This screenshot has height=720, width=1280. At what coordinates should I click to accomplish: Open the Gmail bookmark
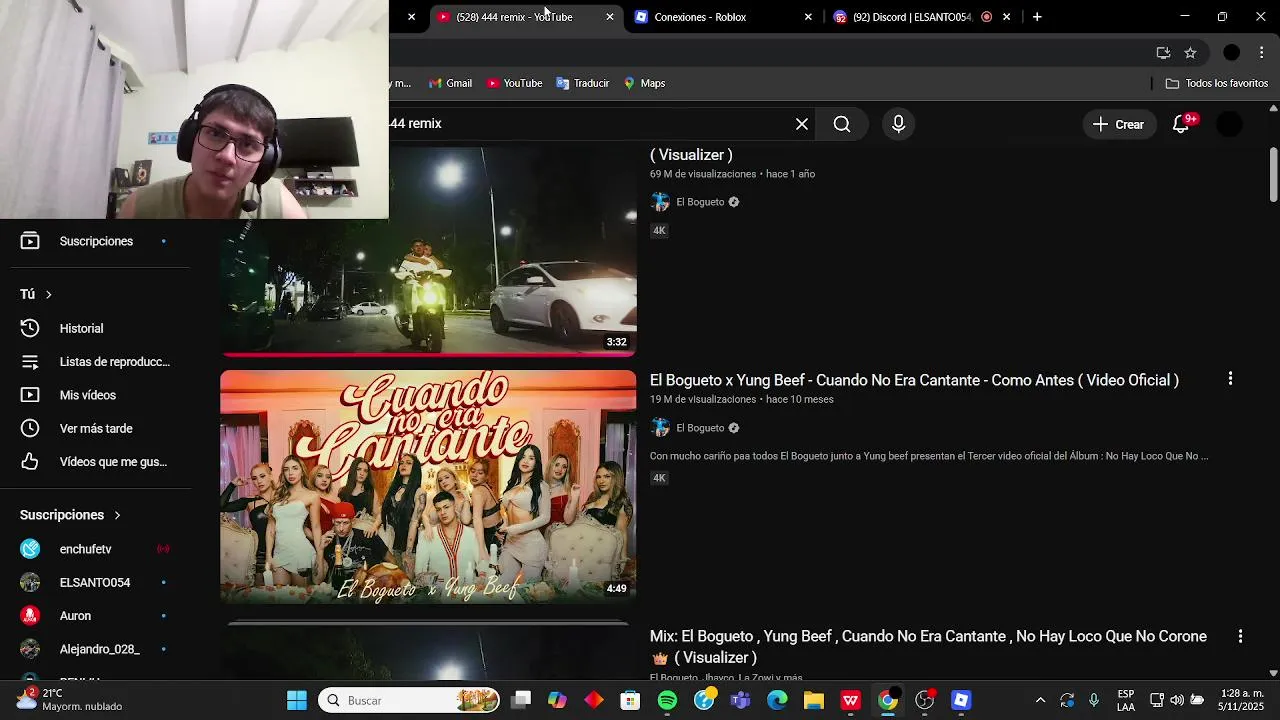tap(450, 83)
